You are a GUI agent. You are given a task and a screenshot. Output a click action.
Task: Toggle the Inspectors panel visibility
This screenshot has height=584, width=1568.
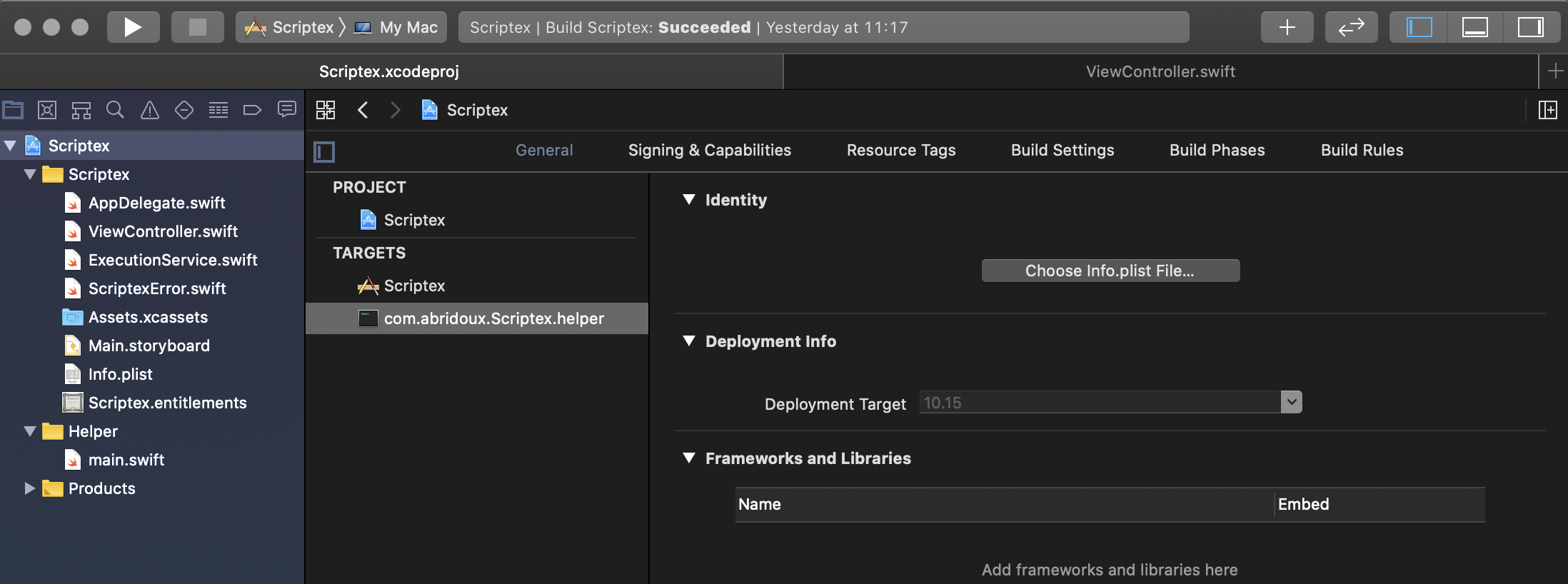coord(1530,27)
